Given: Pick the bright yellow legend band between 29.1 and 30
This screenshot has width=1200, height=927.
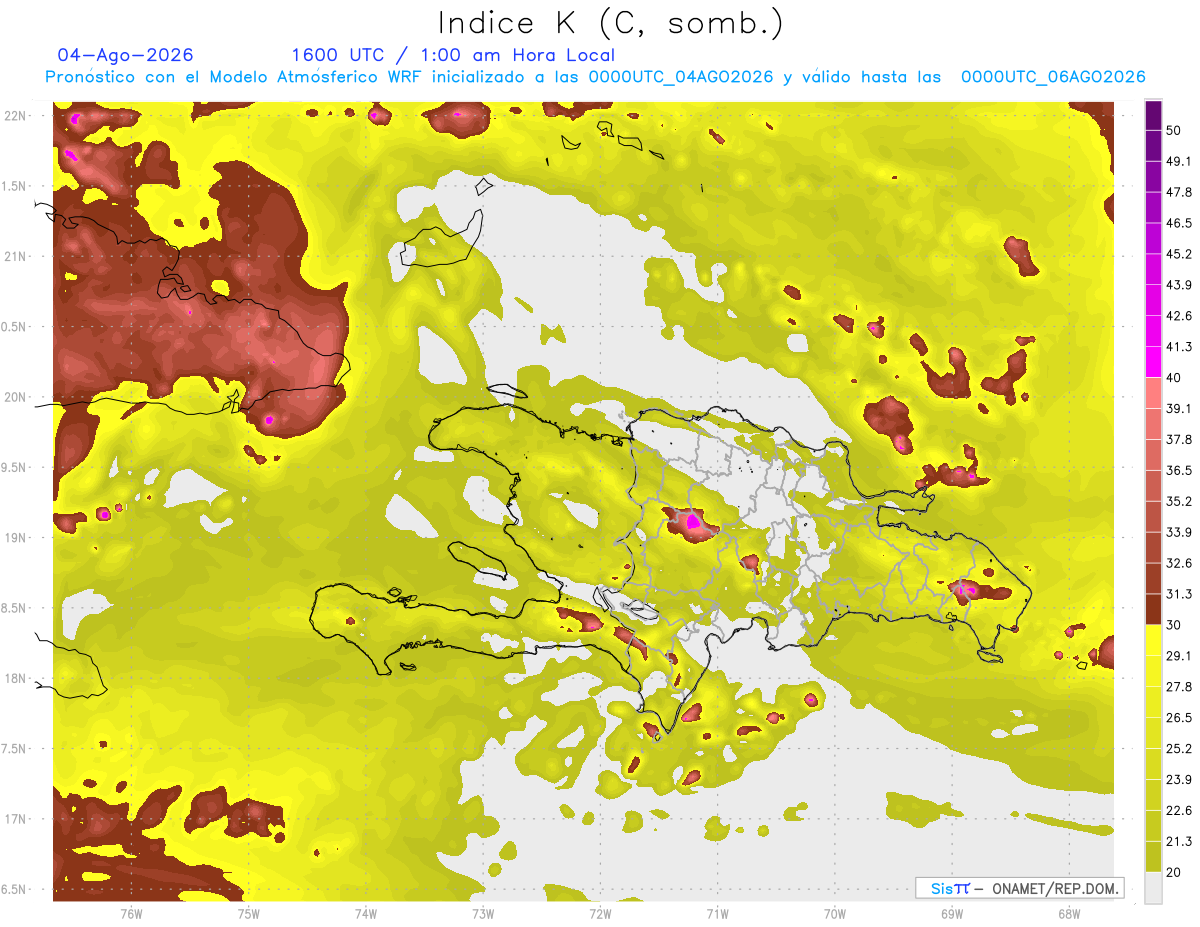Looking at the screenshot, I should (1153, 640).
